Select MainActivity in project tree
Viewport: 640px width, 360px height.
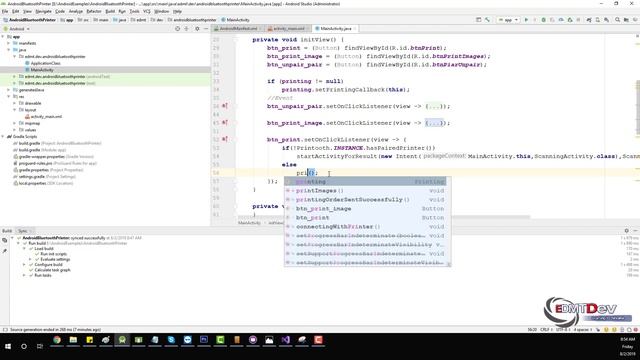coord(42,70)
